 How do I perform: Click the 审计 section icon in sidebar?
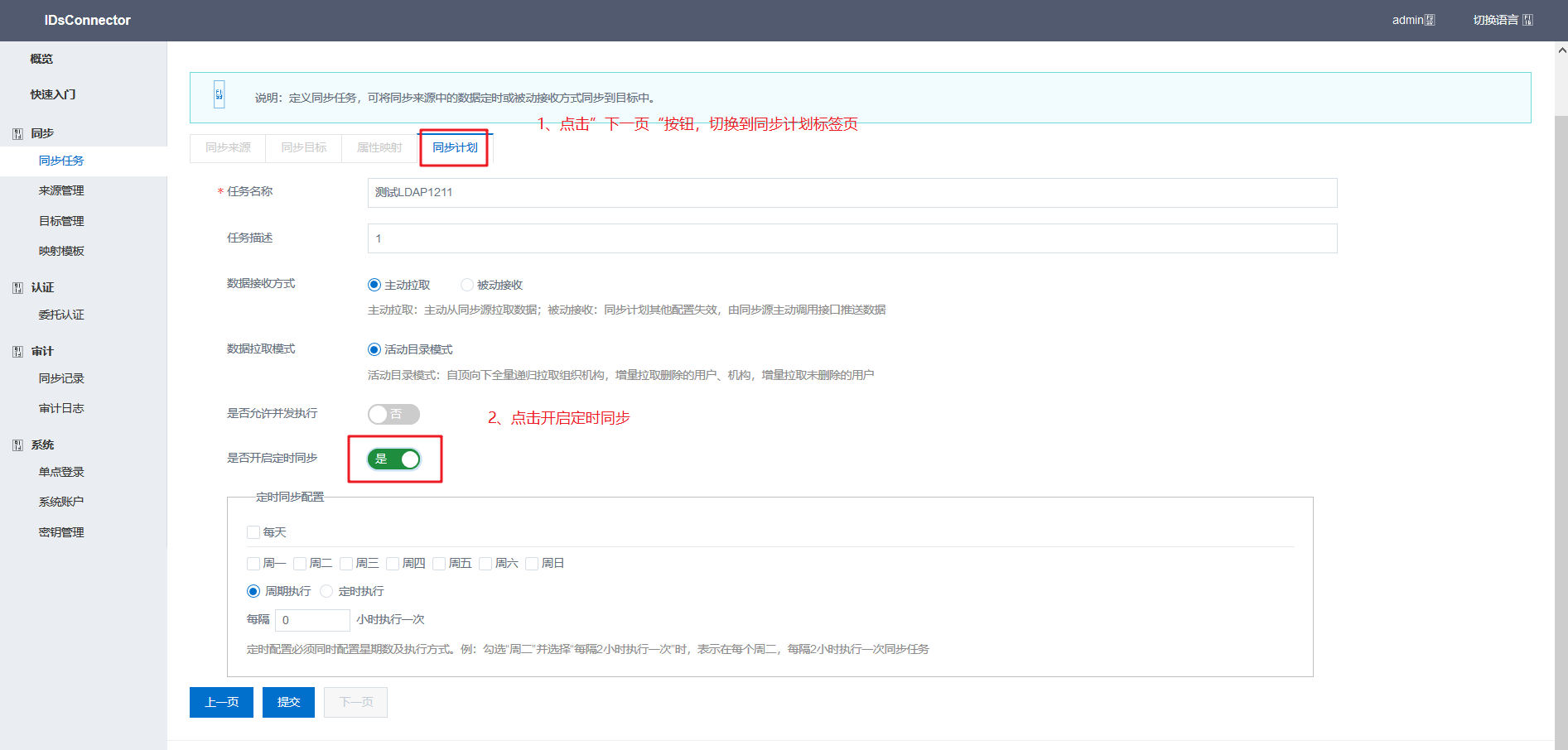point(17,352)
